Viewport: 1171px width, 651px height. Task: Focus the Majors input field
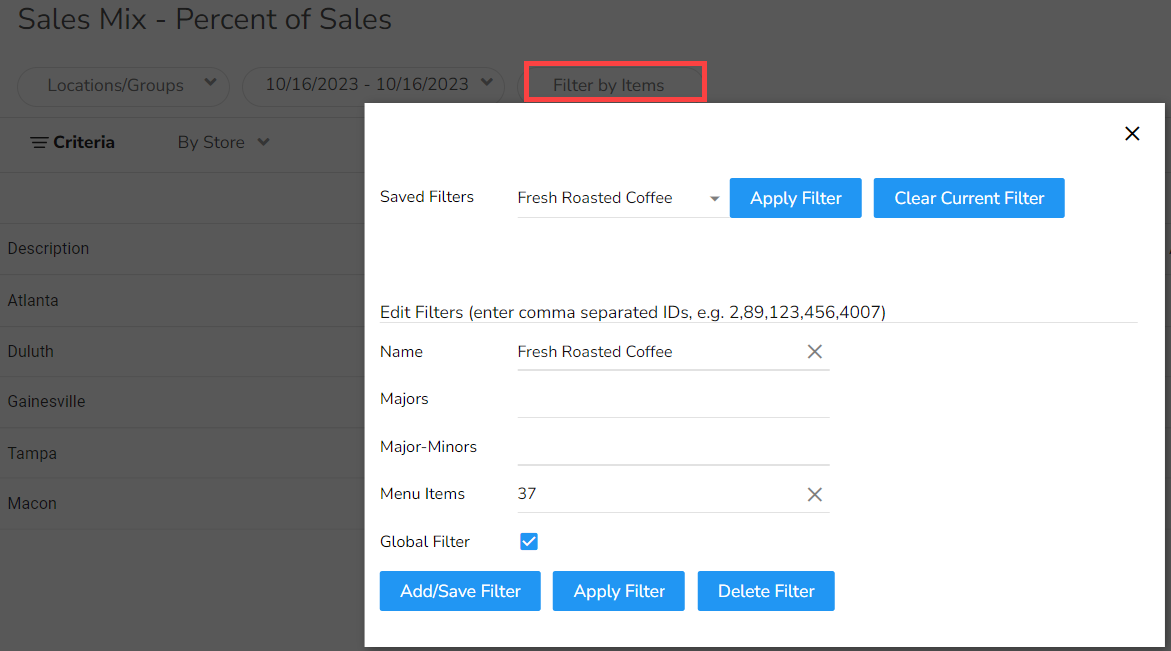672,400
